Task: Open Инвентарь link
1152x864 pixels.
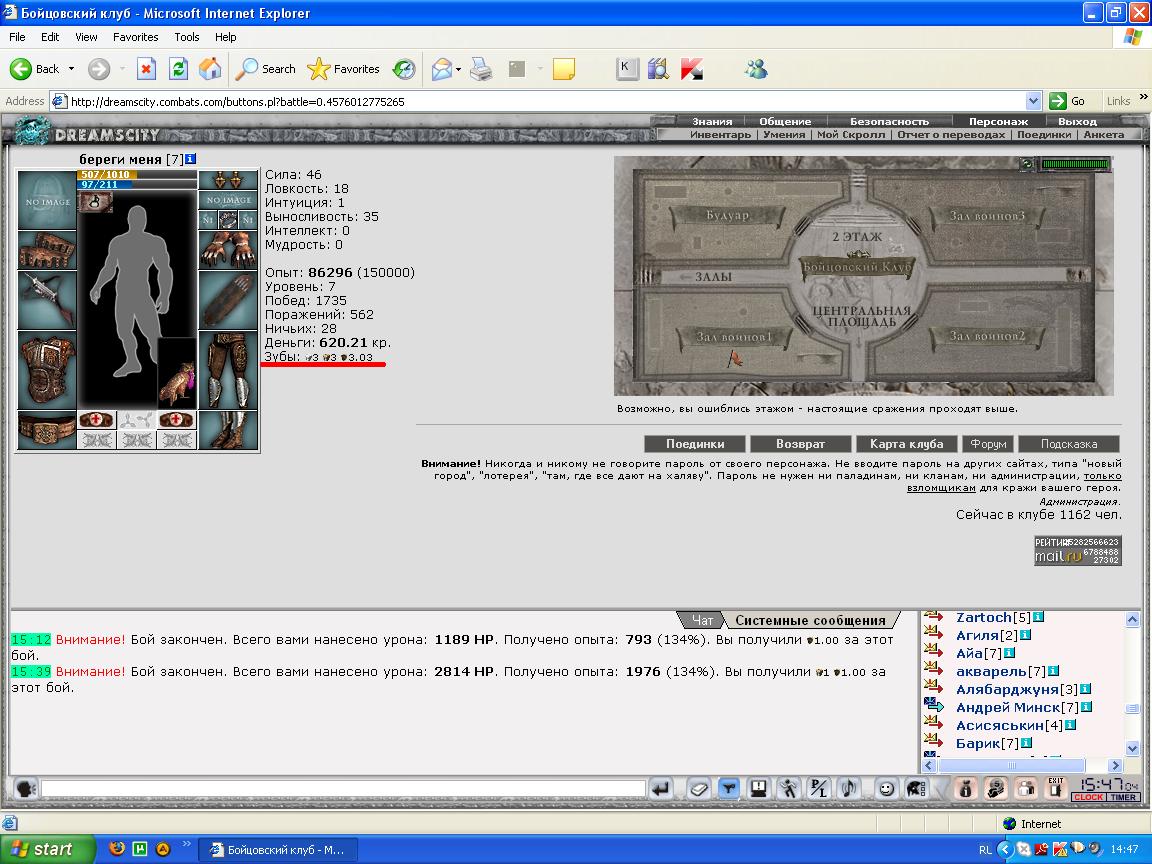Action: click(x=720, y=134)
